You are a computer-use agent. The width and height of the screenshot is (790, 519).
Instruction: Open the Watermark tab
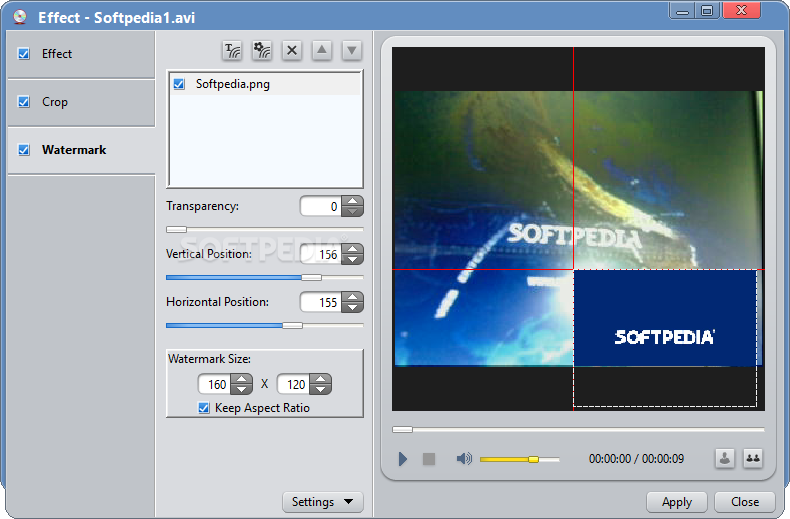pyautogui.click(x=81, y=150)
